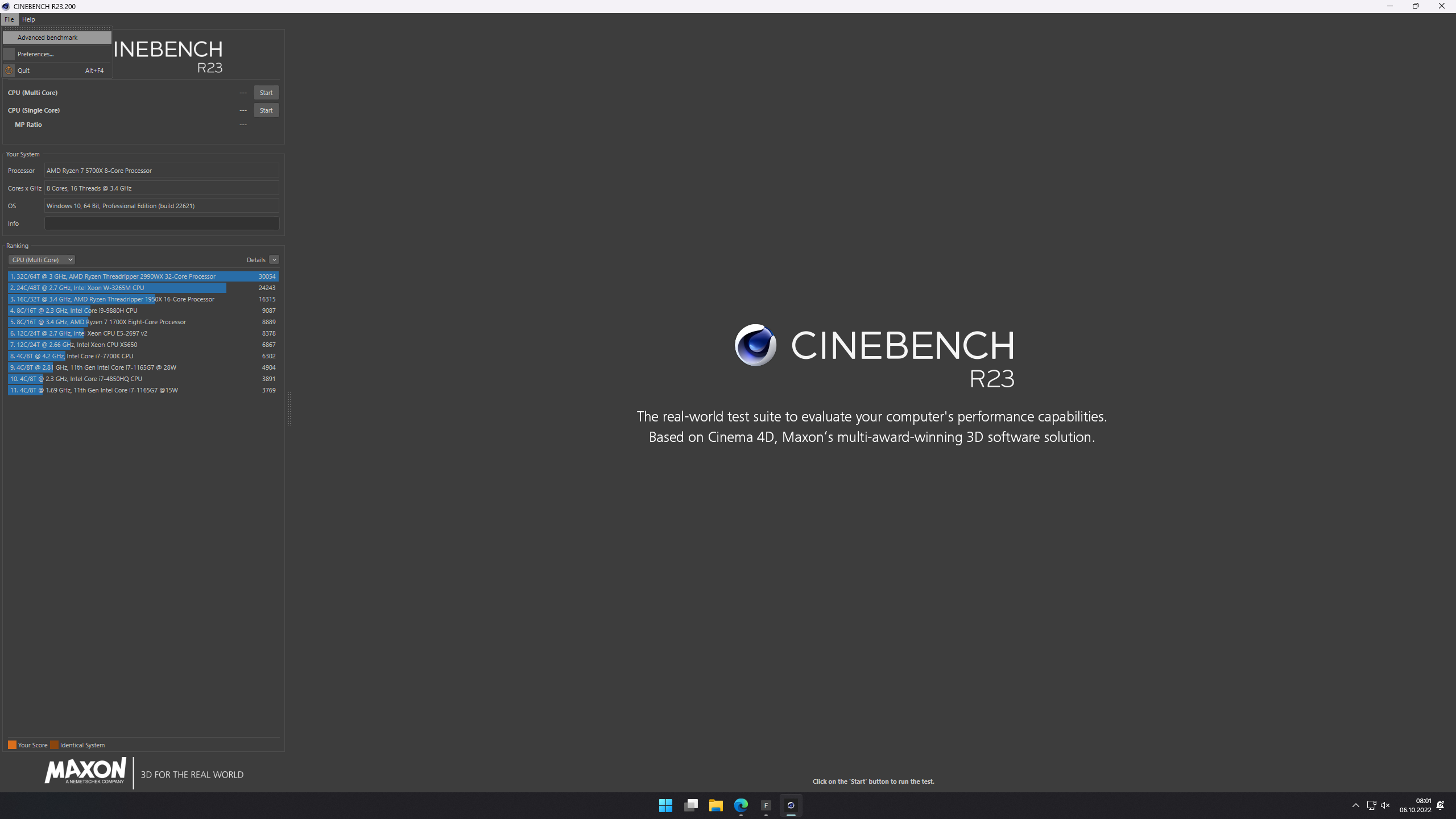Start the CPU (Multi Core) test
The height and width of the screenshot is (819, 1456).
(x=266, y=93)
